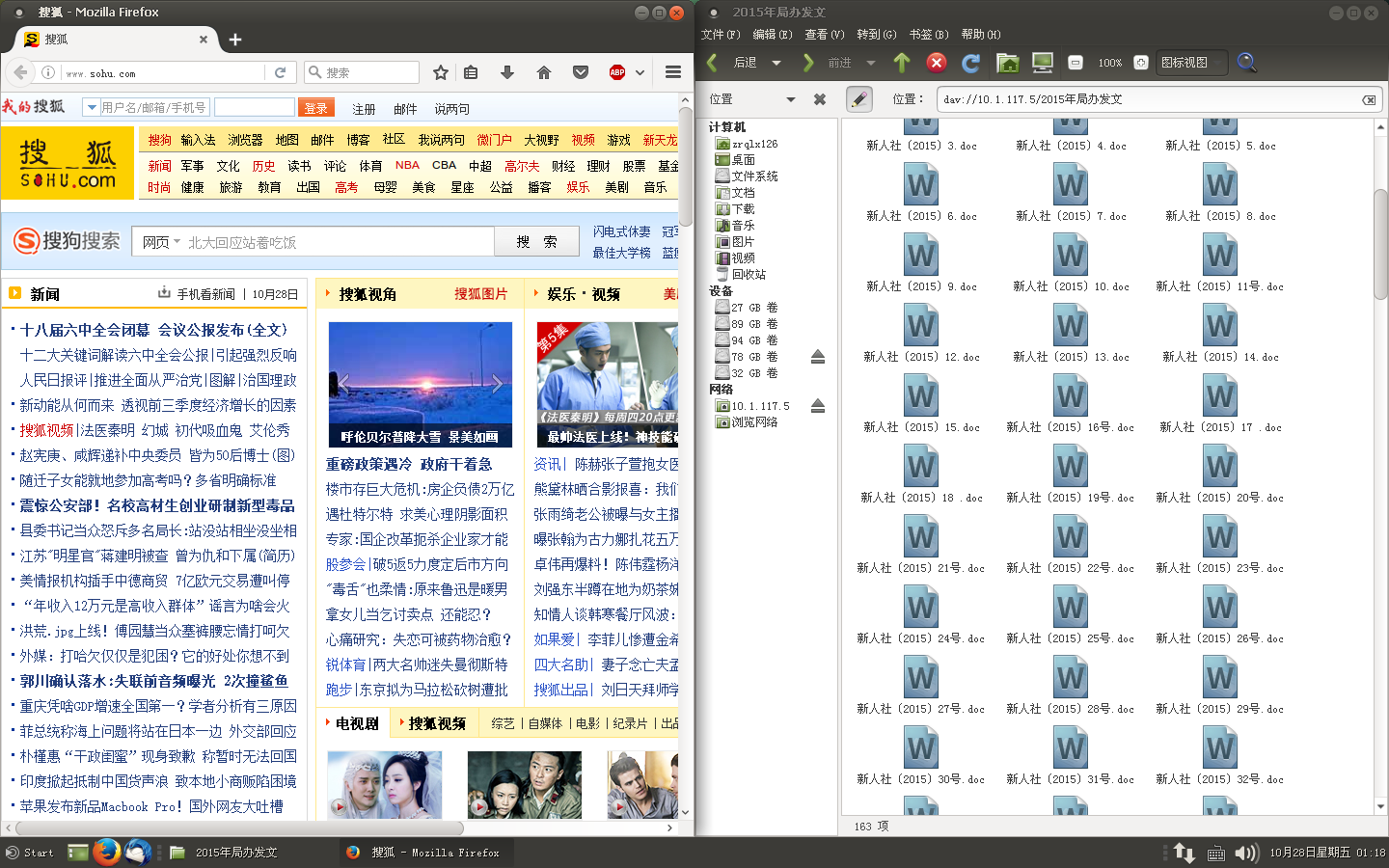The image size is (1389, 868).
Task: Open Home folder icon in file manager
Action: 1008,63
